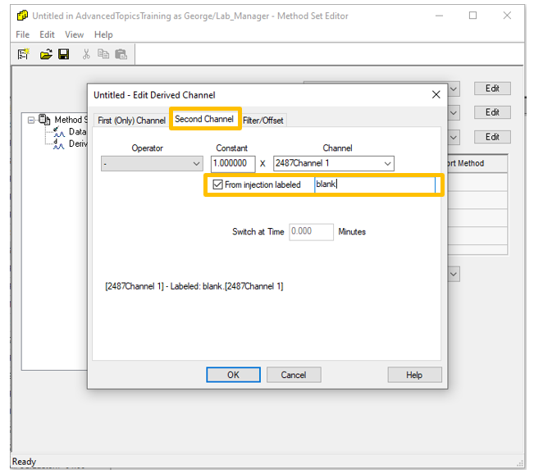Select the Derived channel tree item
The height and width of the screenshot is (474, 534).
pos(69,144)
